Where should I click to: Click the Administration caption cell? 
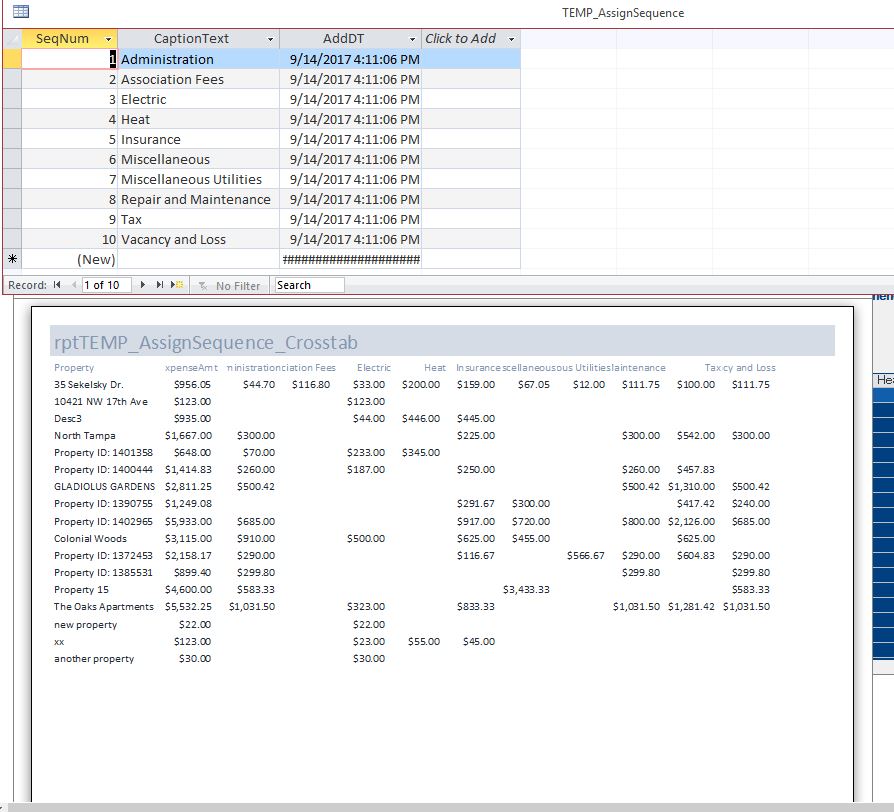198,59
